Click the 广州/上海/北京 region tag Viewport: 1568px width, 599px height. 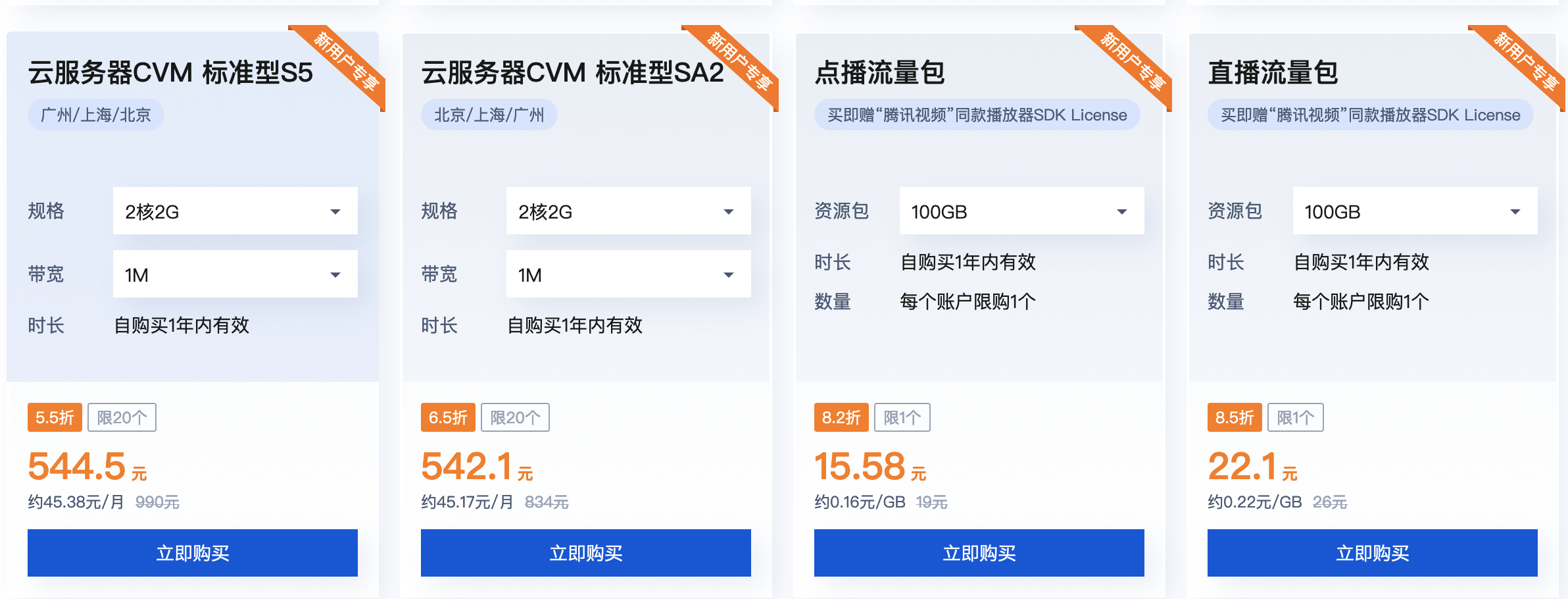(95, 114)
